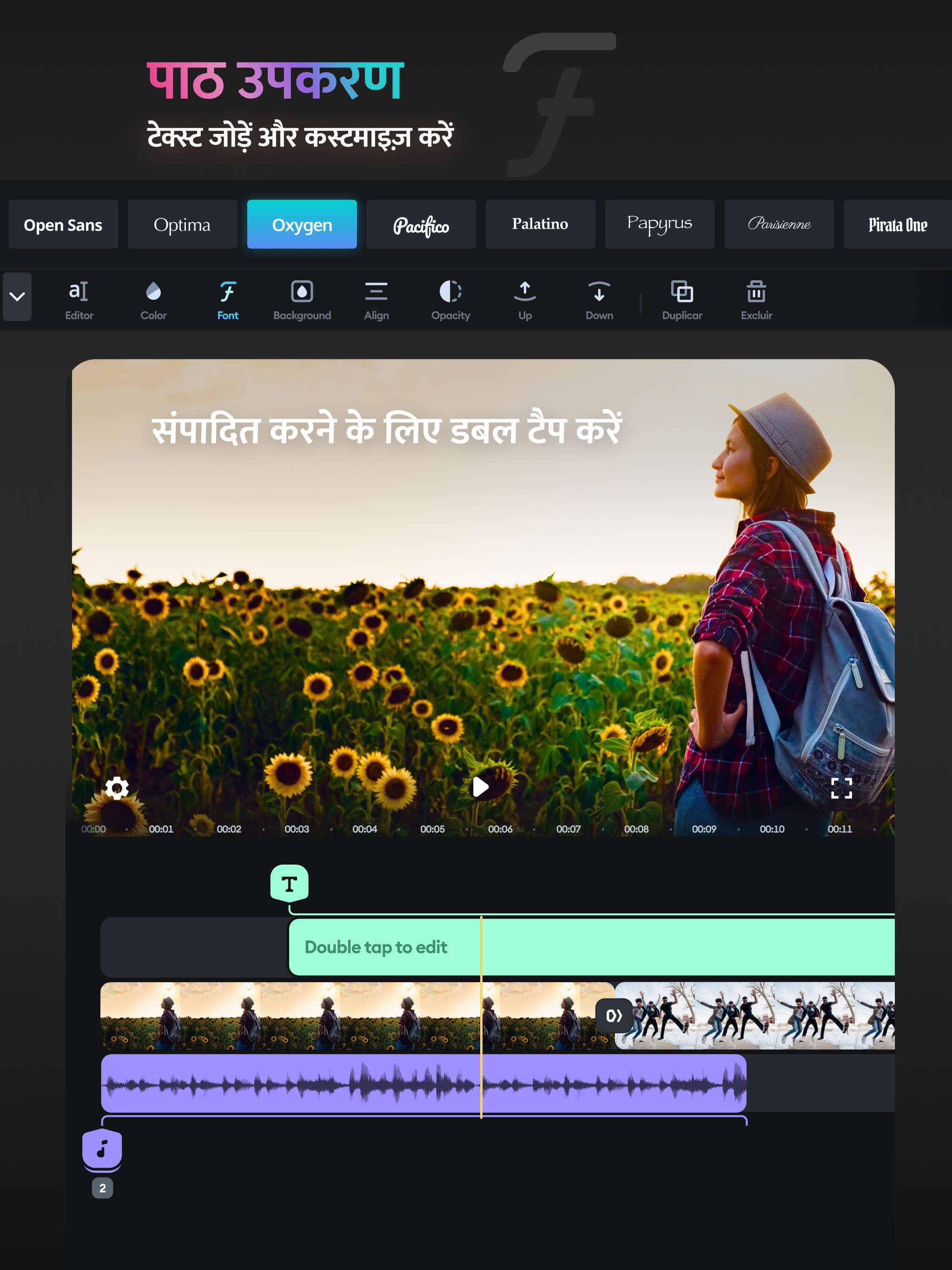Select the Open Sans font
Image resolution: width=952 pixels, height=1270 pixels.
63,225
